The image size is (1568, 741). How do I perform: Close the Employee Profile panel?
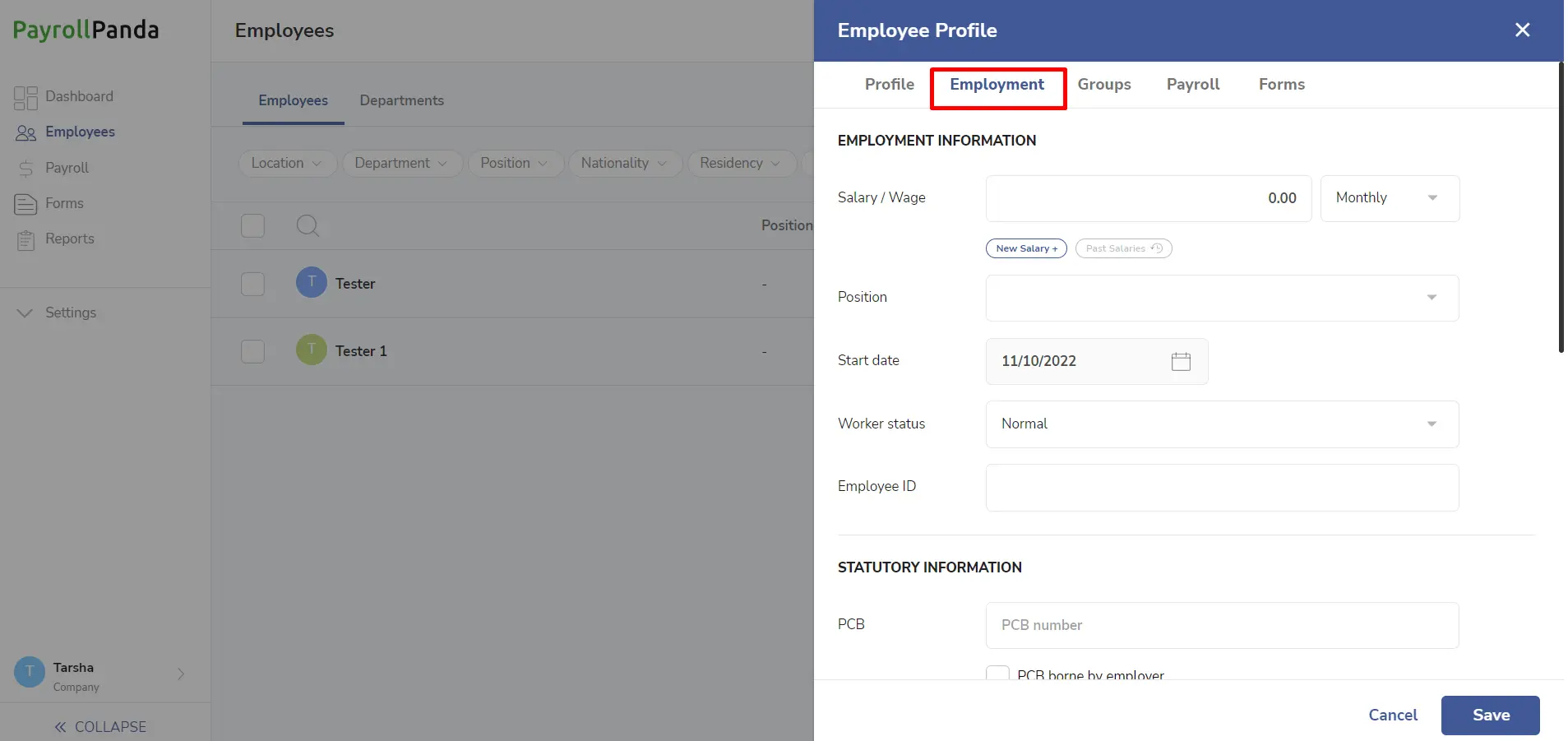click(x=1522, y=30)
